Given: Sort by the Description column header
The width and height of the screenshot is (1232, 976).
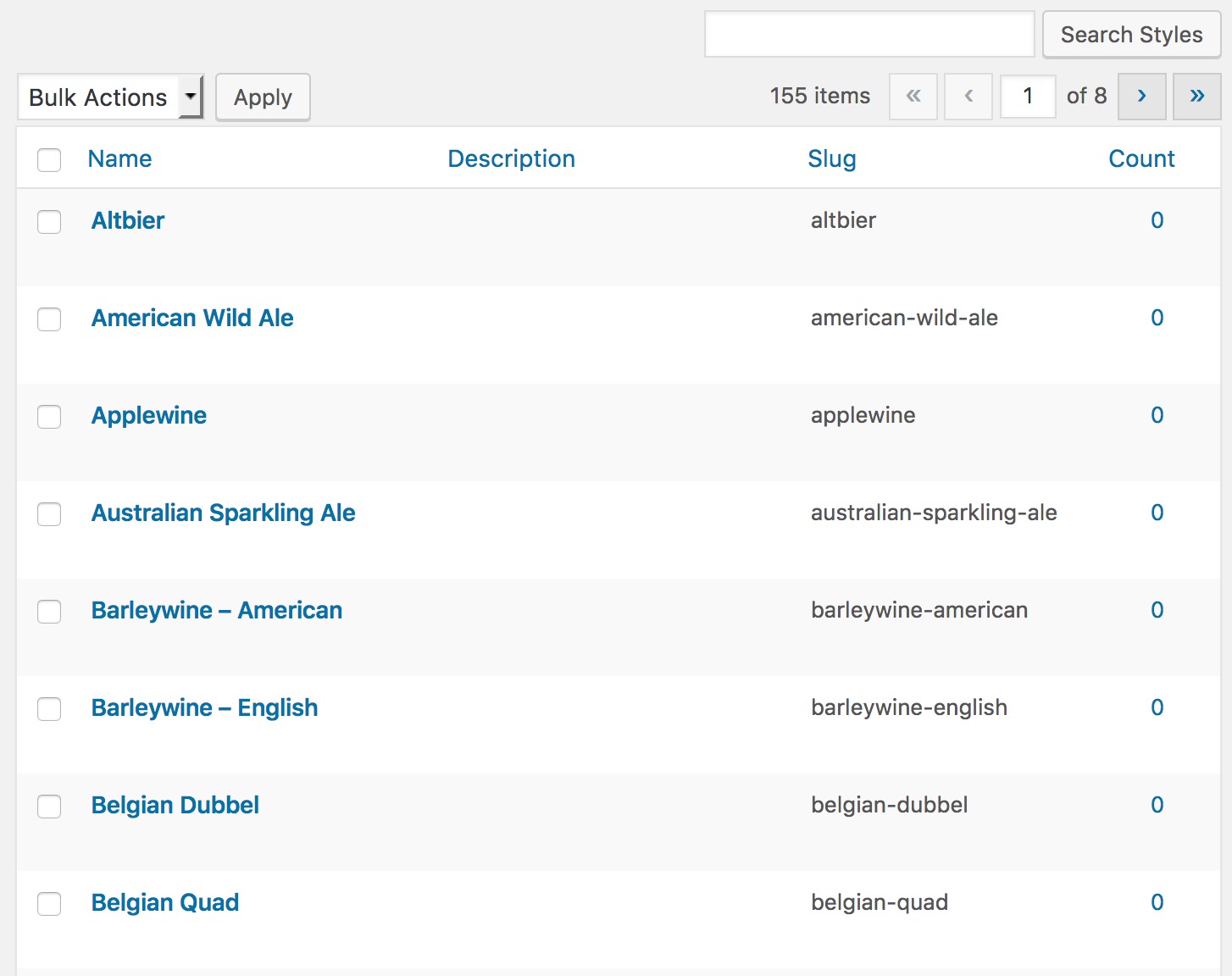Looking at the screenshot, I should [x=511, y=158].
